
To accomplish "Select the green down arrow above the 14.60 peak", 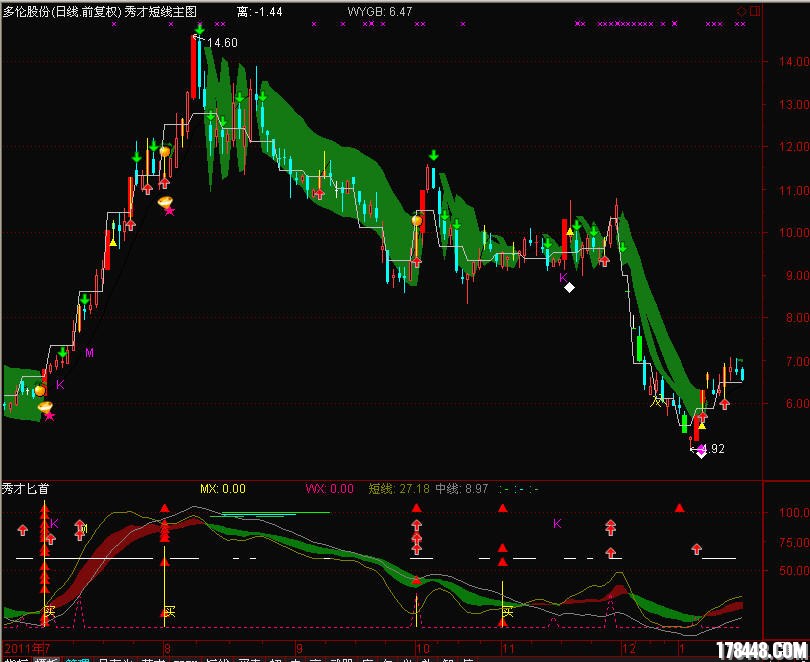I will tap(199, 28).
